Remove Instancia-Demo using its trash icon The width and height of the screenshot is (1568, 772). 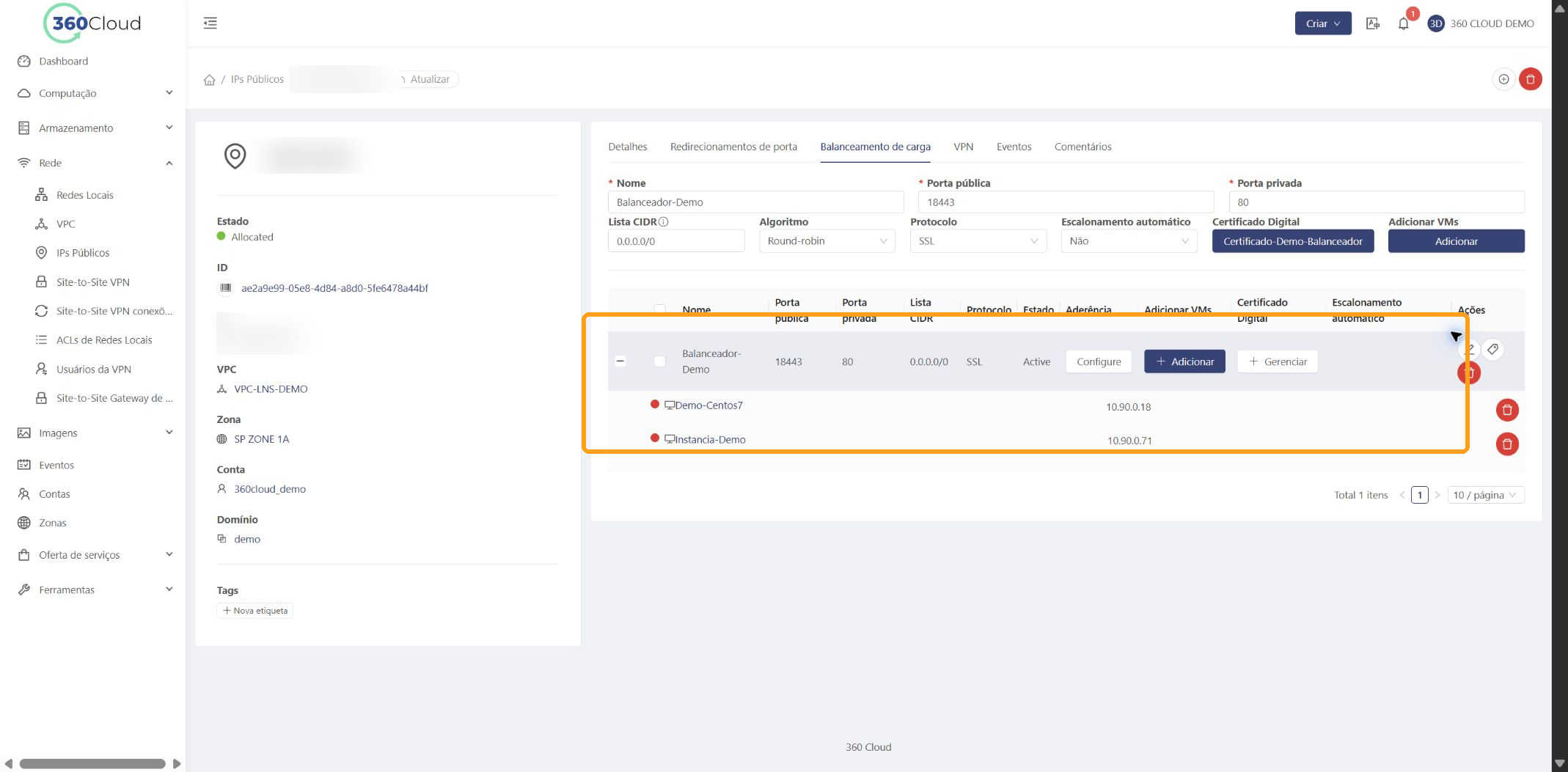click(x=1507, y=444)
